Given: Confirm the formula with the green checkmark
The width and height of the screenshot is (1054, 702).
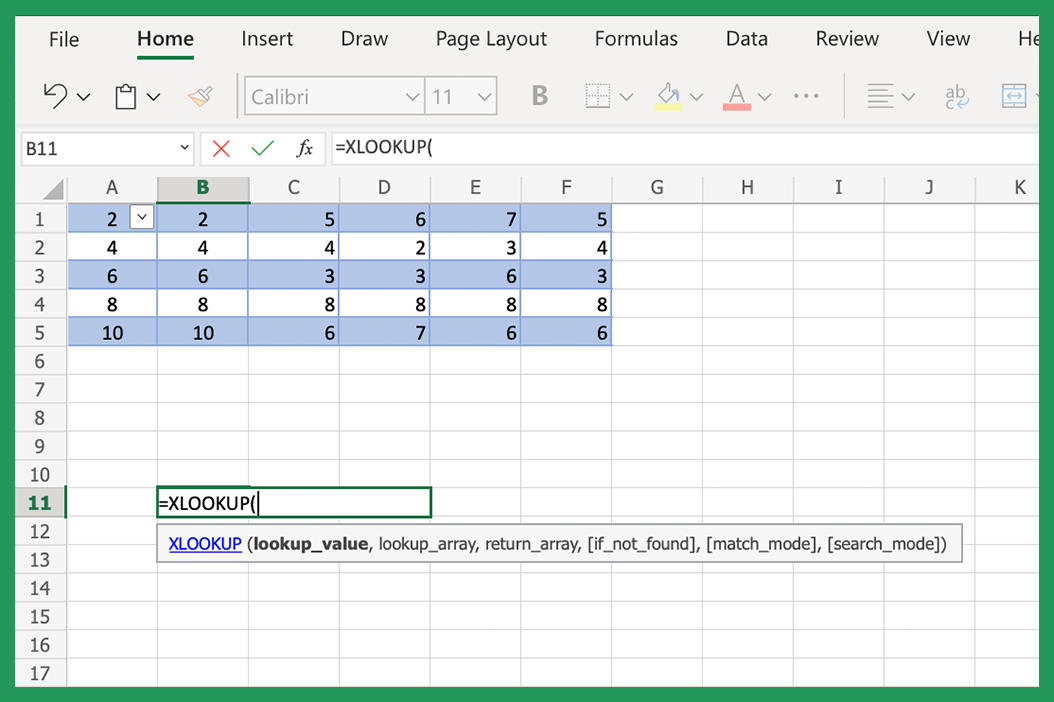Looking at the screenshot, I should 262,148.
